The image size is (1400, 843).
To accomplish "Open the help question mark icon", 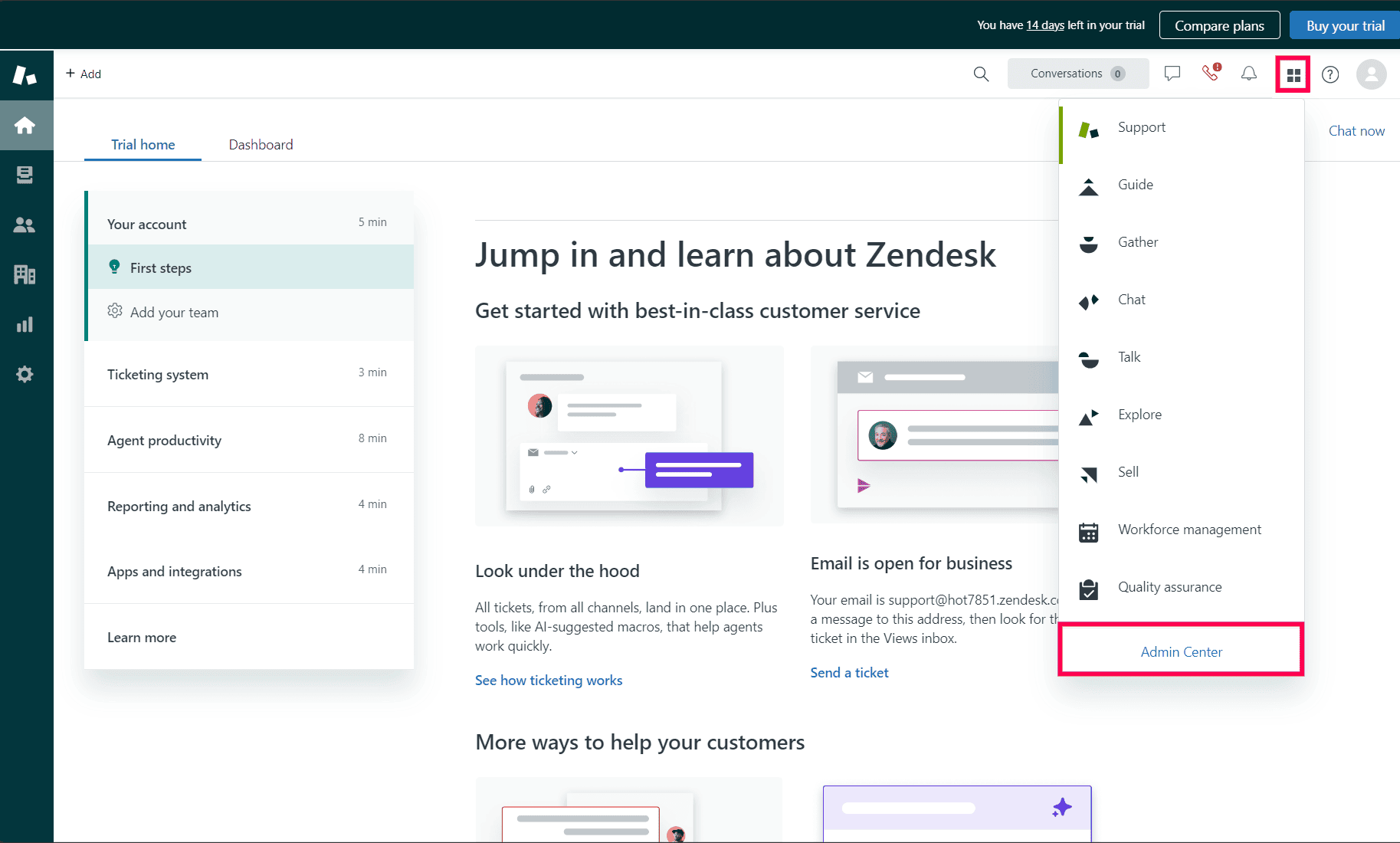I will [1330, 74].
